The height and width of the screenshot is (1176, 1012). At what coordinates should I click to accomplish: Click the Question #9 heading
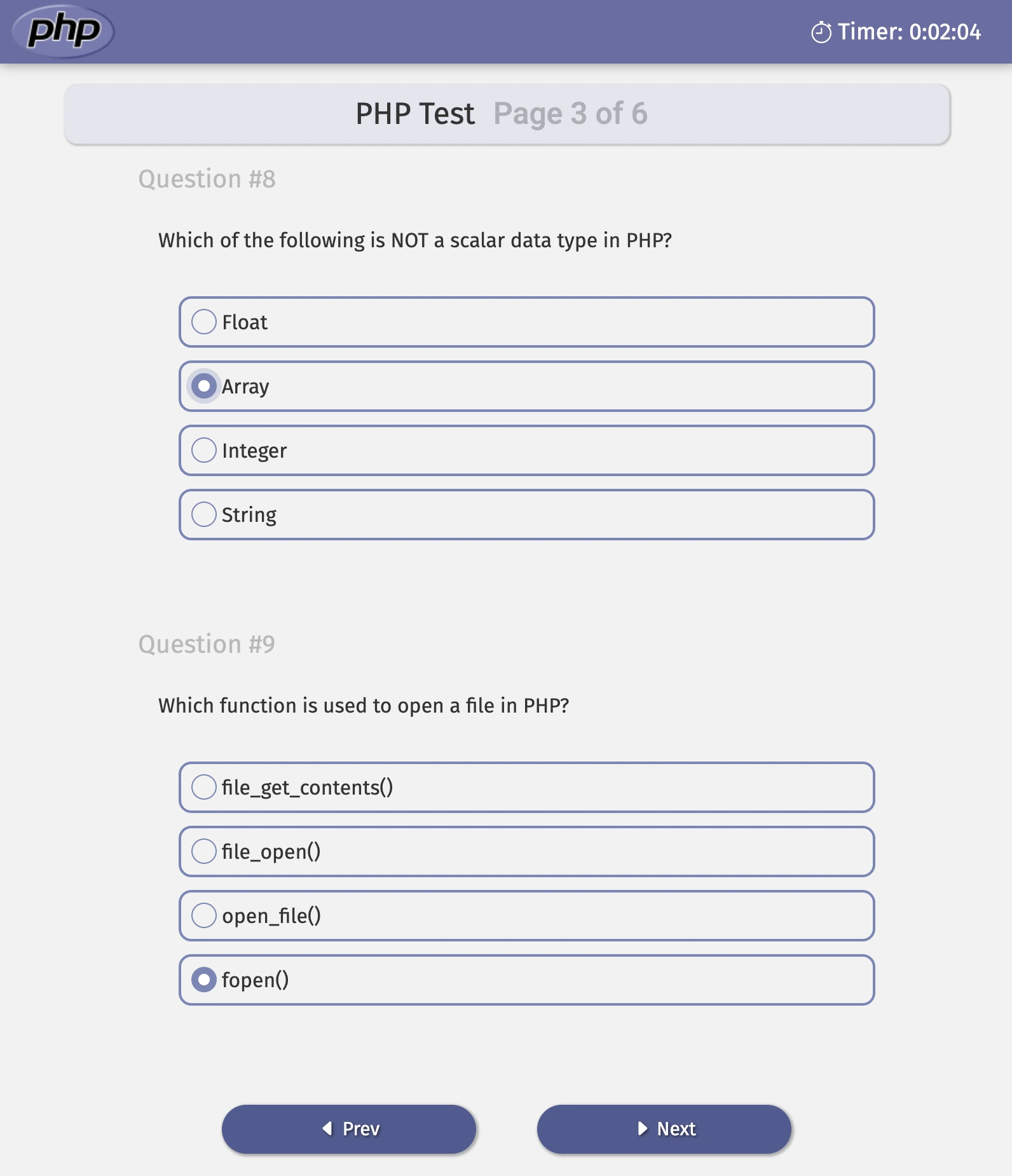coord(207,645)
